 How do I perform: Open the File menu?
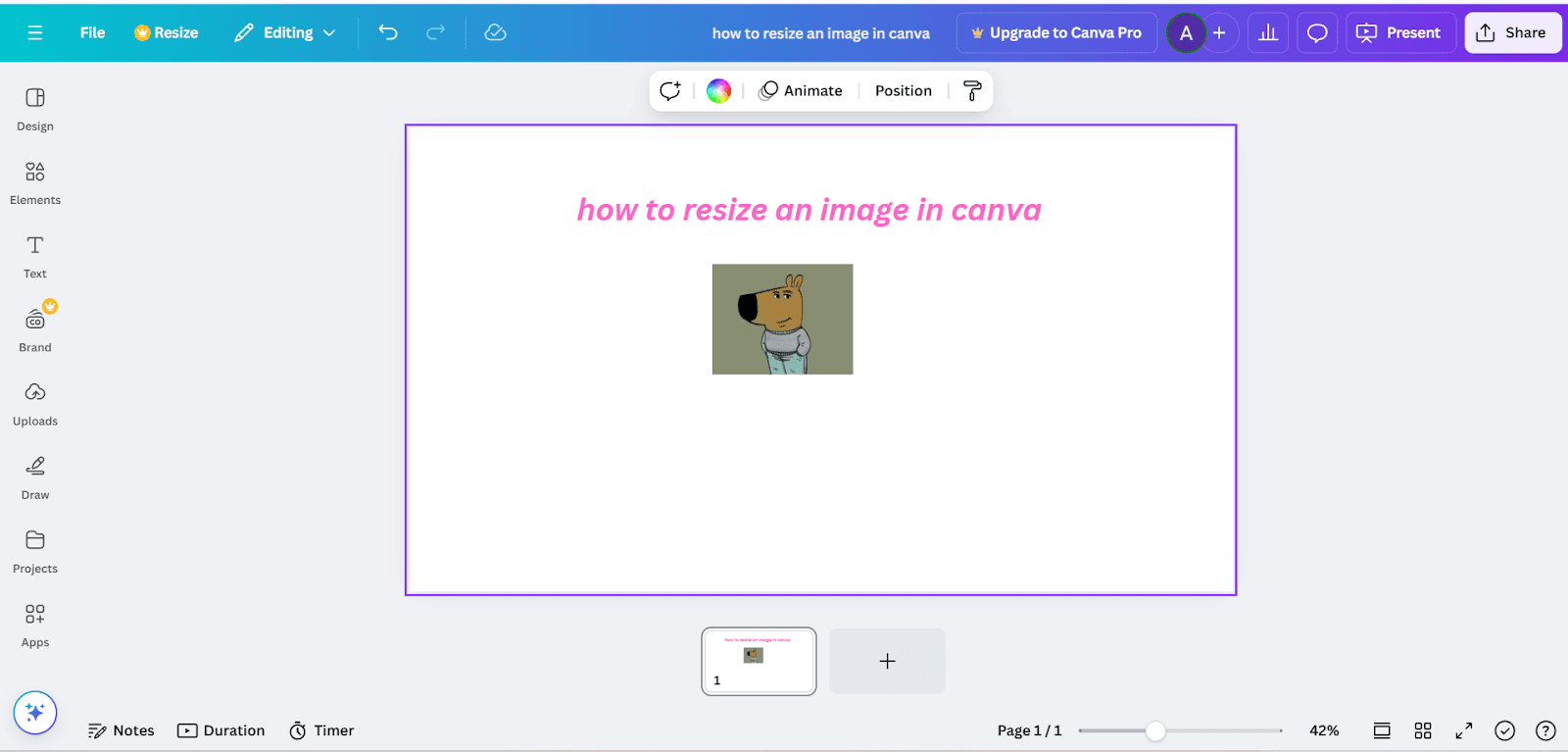92,32
